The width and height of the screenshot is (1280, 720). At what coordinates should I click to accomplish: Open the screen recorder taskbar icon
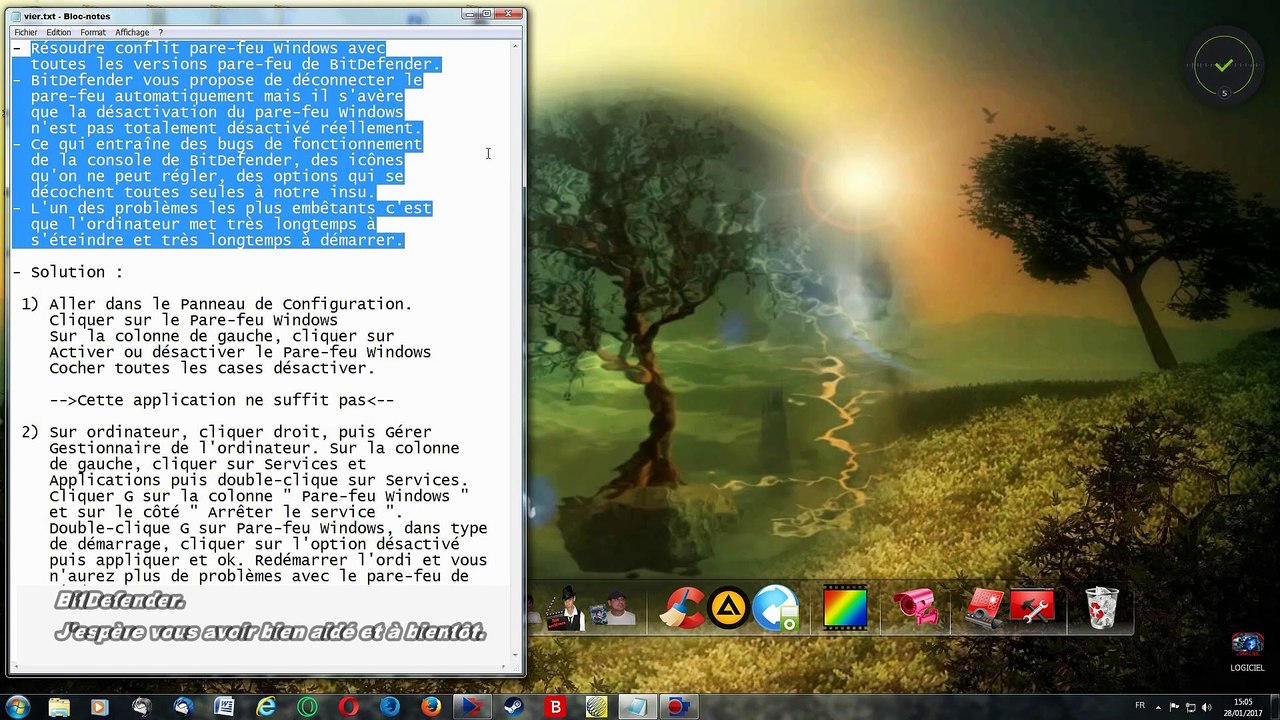tap(679, 707)
